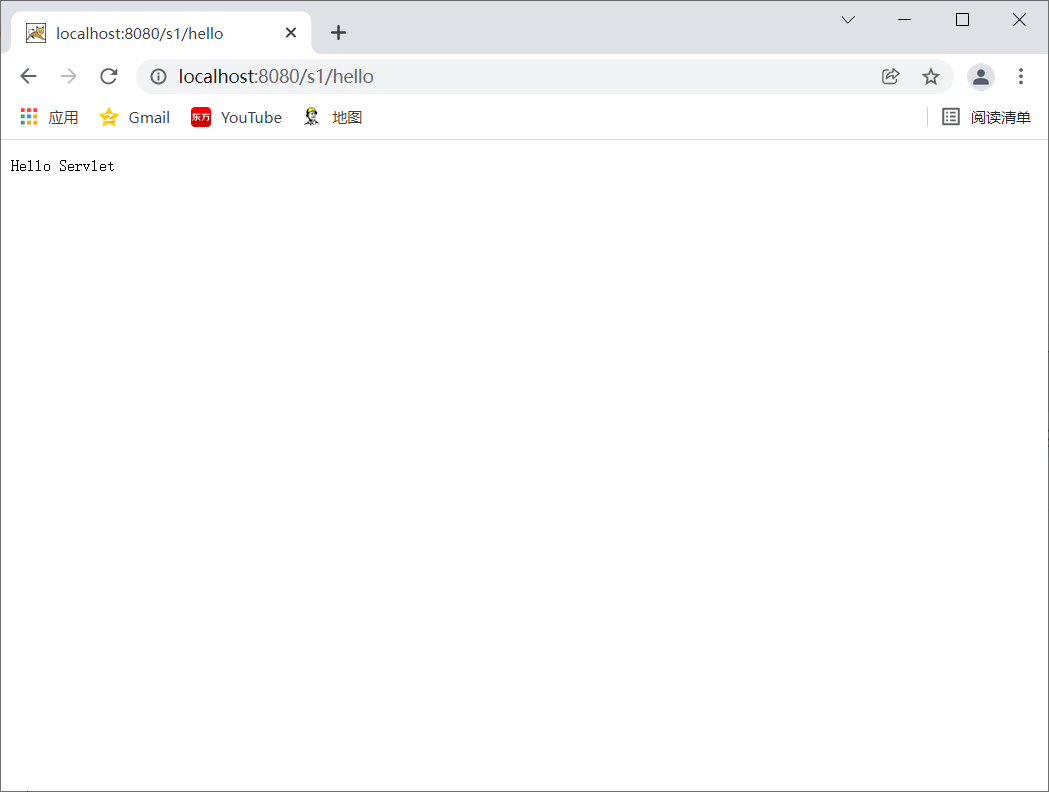Open the YouTube bookmark
This screenshot has height=792, width=1049.
(237, 118)
